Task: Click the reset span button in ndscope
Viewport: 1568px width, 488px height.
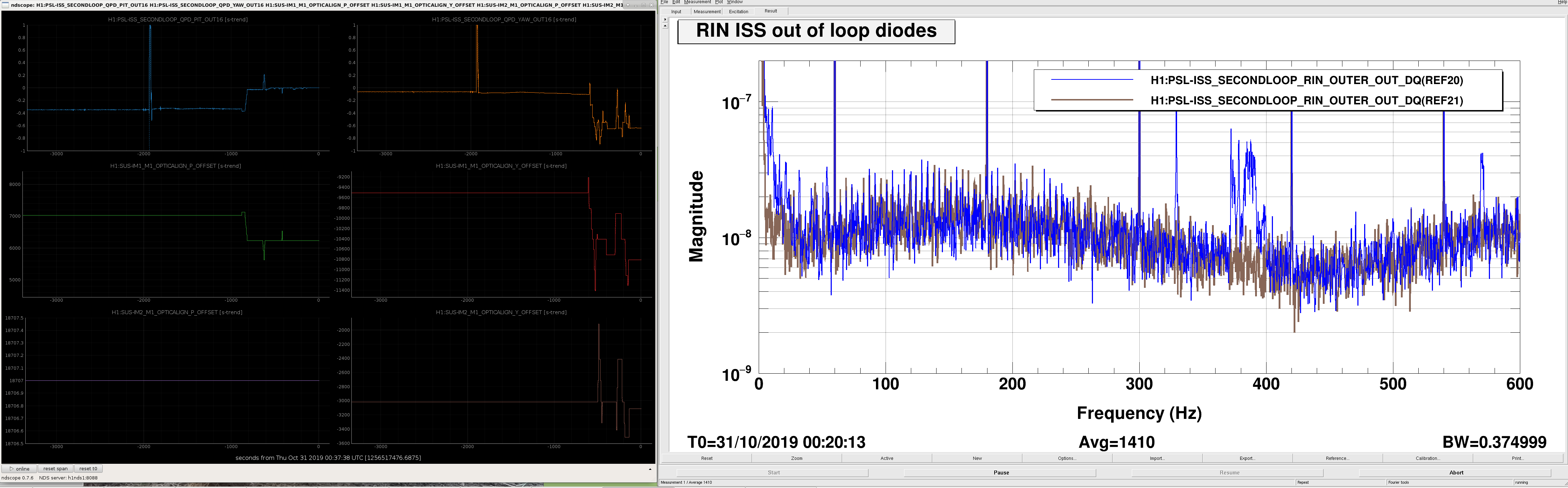Action: tap(55, 468)
